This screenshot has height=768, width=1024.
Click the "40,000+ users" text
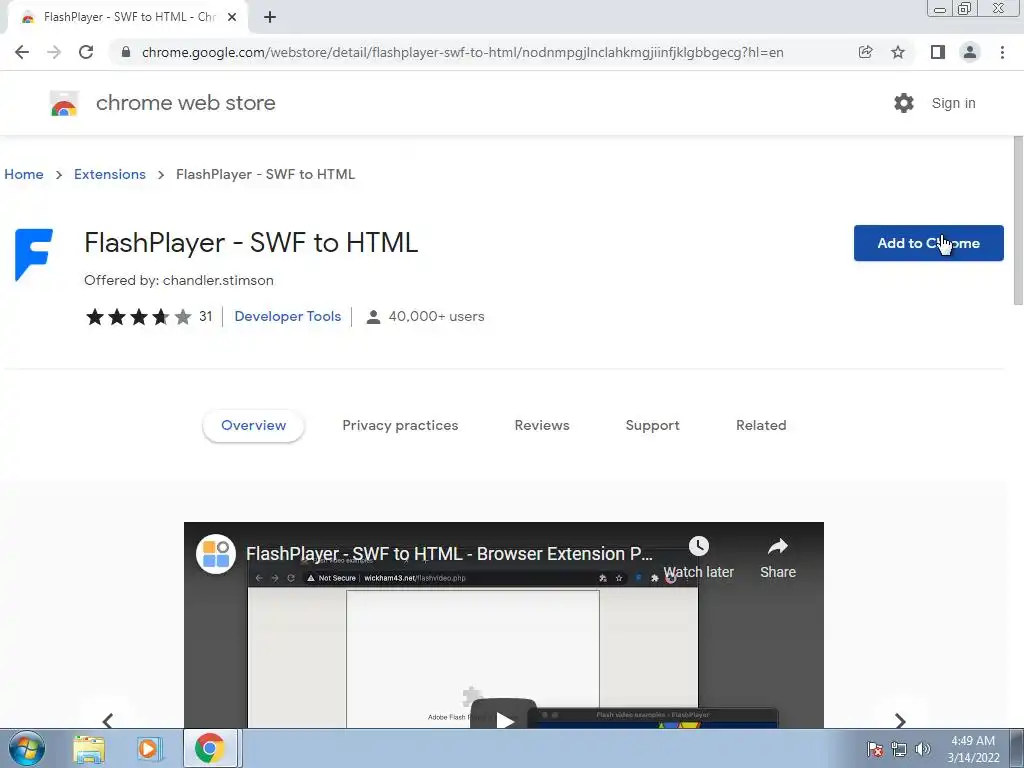click(x=436, y=316)
